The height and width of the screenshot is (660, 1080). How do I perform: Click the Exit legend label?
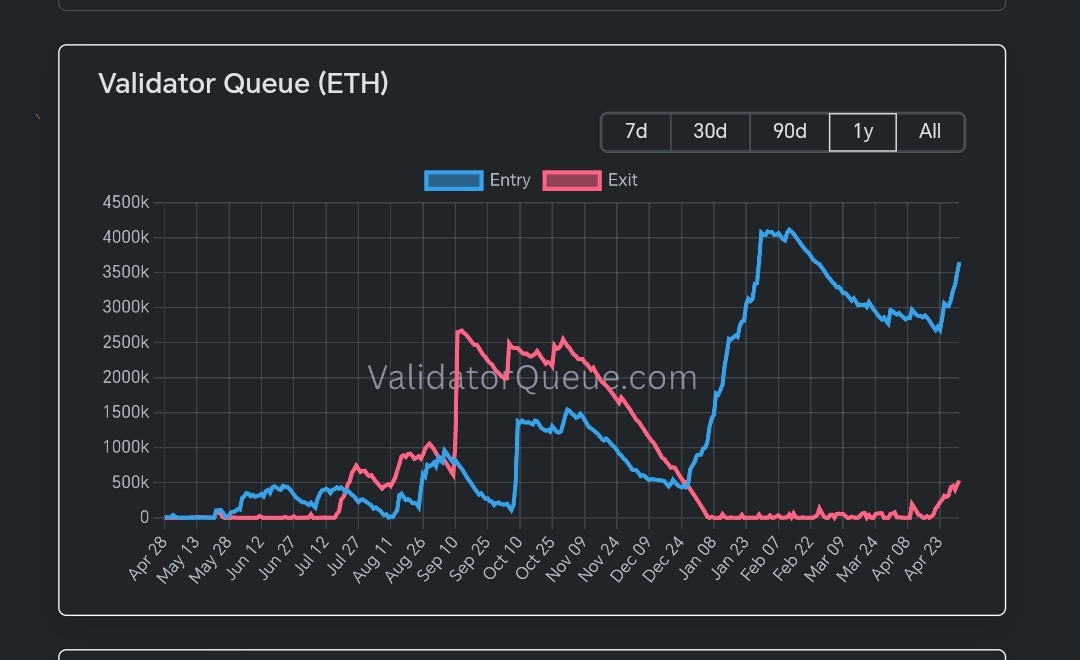[623, 181]
